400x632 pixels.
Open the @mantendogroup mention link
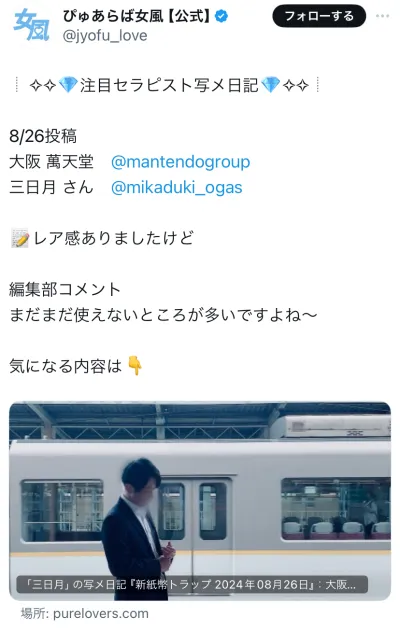click(180, 162)
